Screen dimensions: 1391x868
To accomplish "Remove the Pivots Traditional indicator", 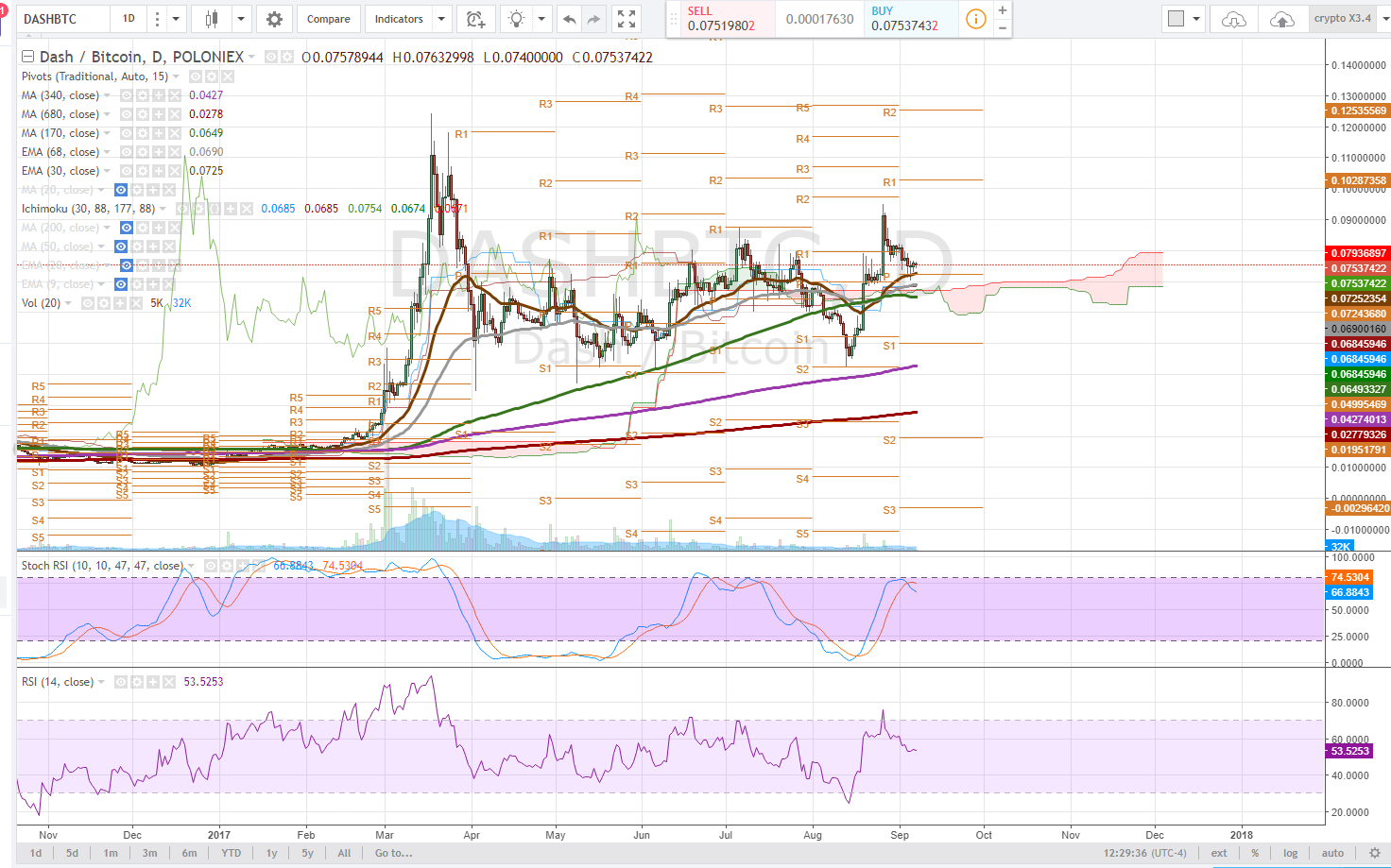I will pyautogui.click(x=228, y=77).
